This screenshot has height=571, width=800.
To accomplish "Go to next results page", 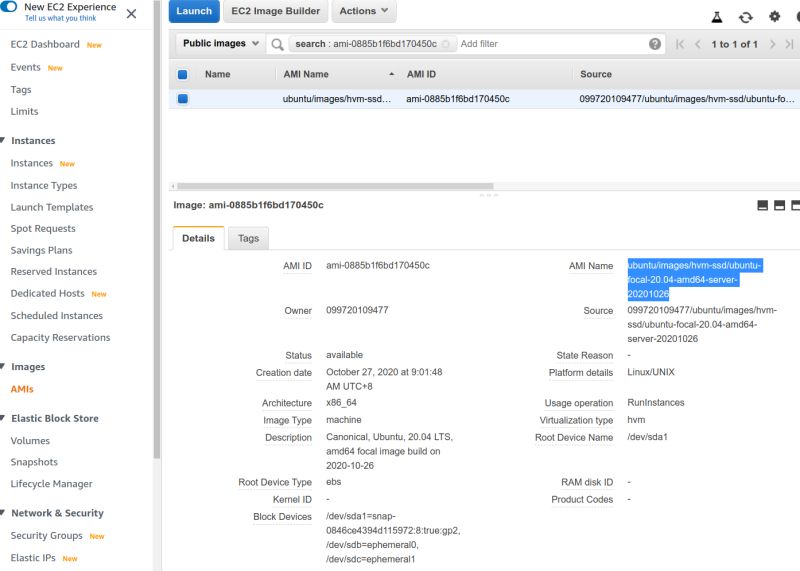I will tap(772, 44).
